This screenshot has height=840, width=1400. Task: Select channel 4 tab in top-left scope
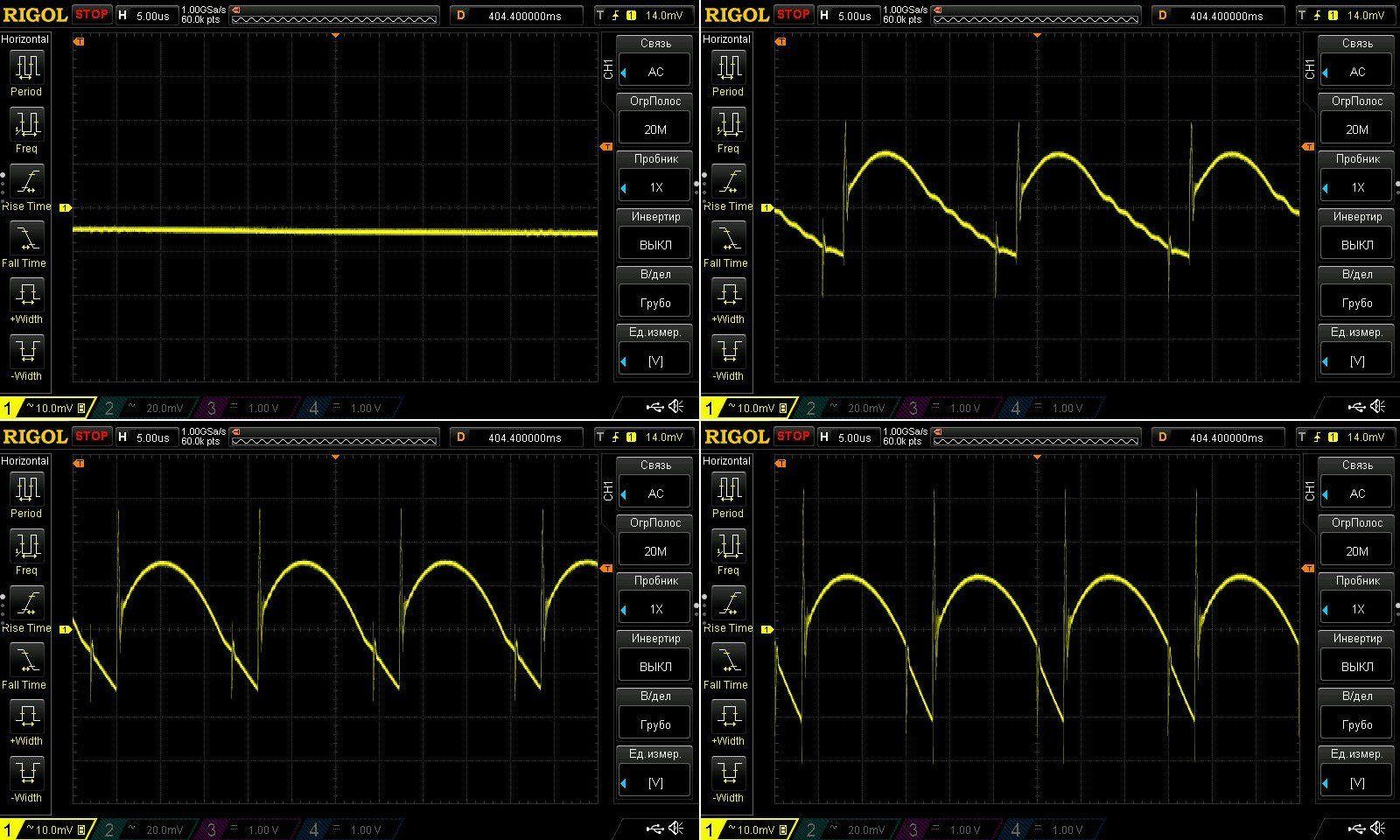[x=348, y=408]
